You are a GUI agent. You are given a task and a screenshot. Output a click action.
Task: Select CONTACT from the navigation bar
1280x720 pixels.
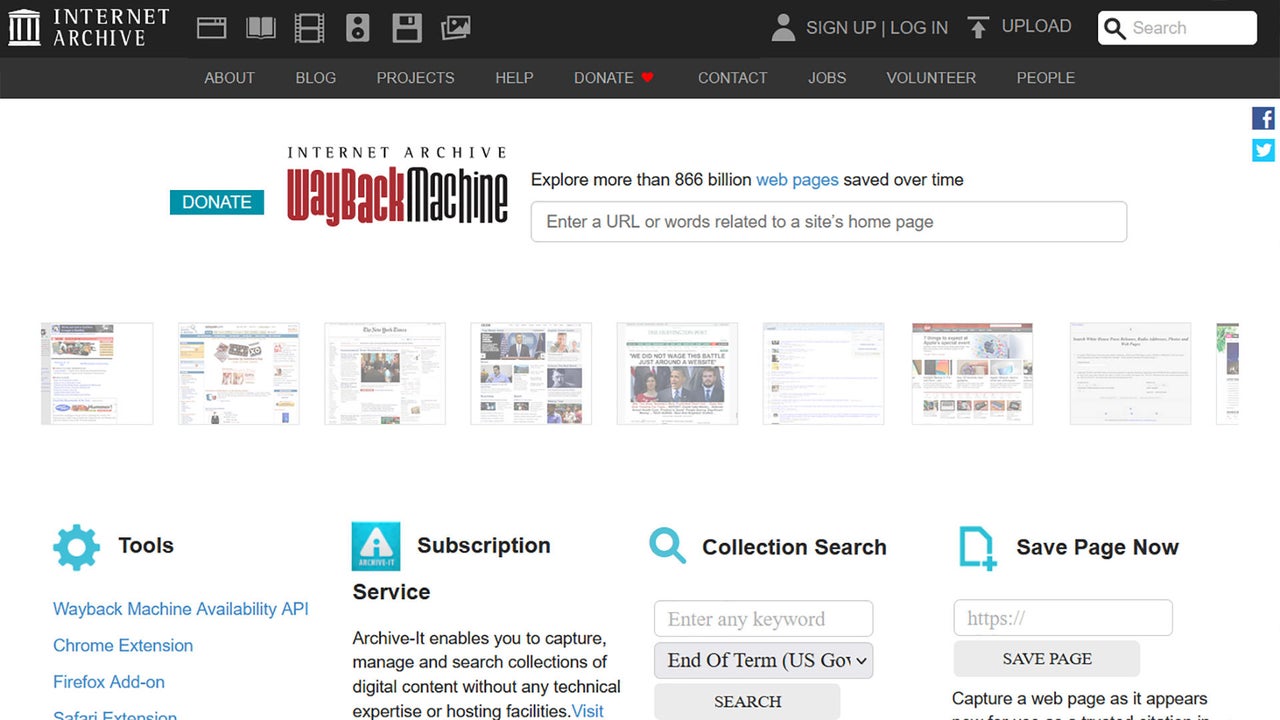(732, 78)
